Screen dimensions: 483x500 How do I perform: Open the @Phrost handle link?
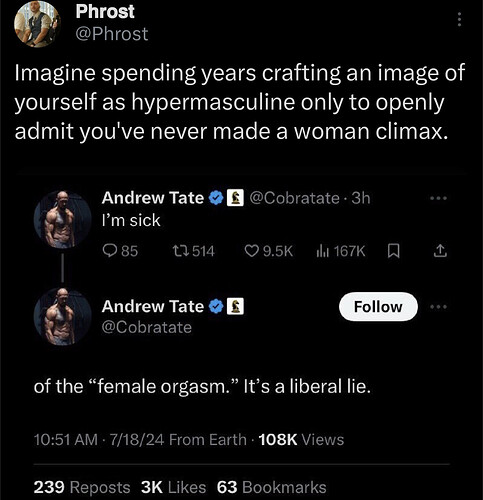[112, 34]
